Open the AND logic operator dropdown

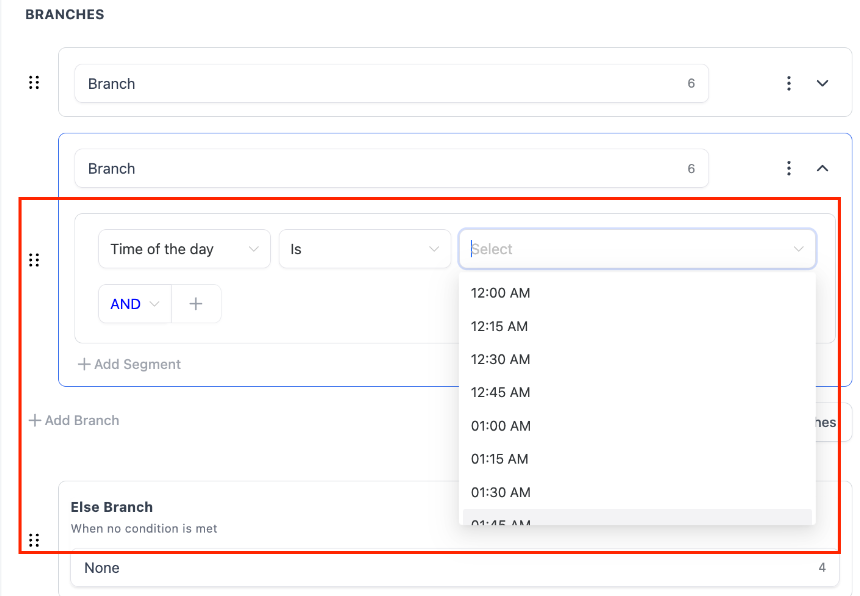[x=135, y=304]
